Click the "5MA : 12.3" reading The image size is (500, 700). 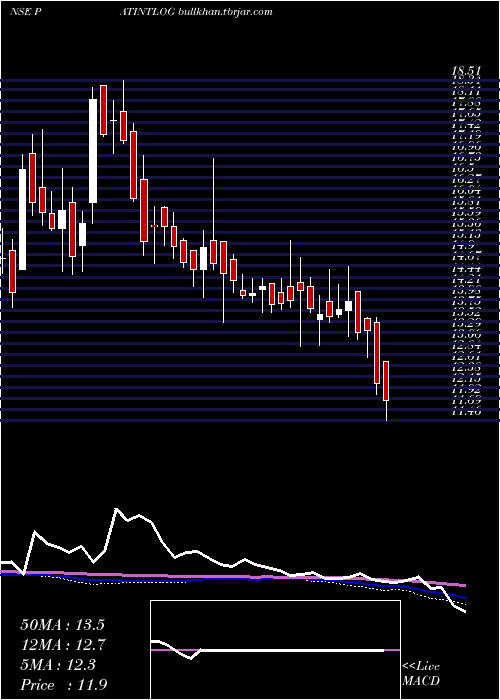click(58, 665)
